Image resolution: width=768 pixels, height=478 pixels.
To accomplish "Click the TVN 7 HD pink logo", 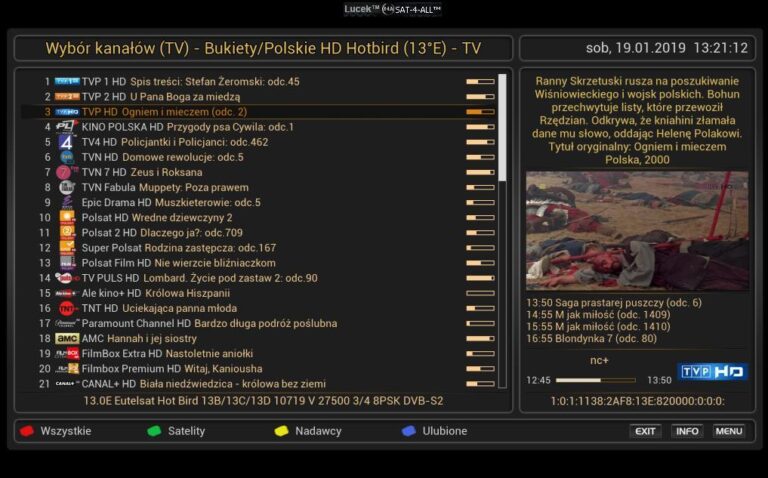I will pos(66,172).
